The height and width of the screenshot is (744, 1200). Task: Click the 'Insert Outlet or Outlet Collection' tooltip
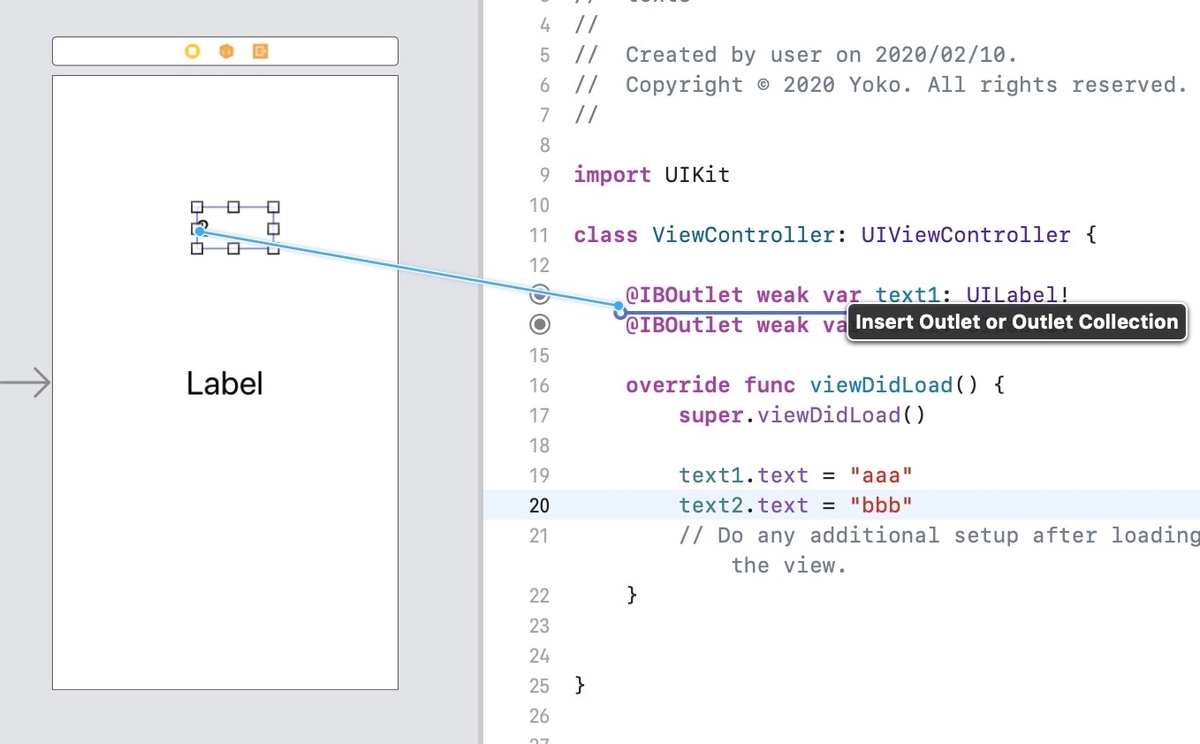click(1017, 322)
